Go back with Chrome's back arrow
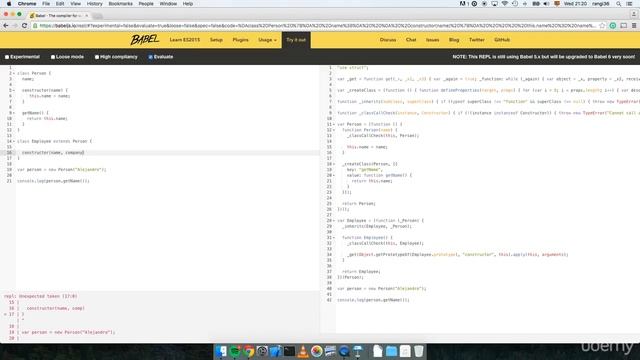Screen dimensions: 640x360 pos(6,25)
